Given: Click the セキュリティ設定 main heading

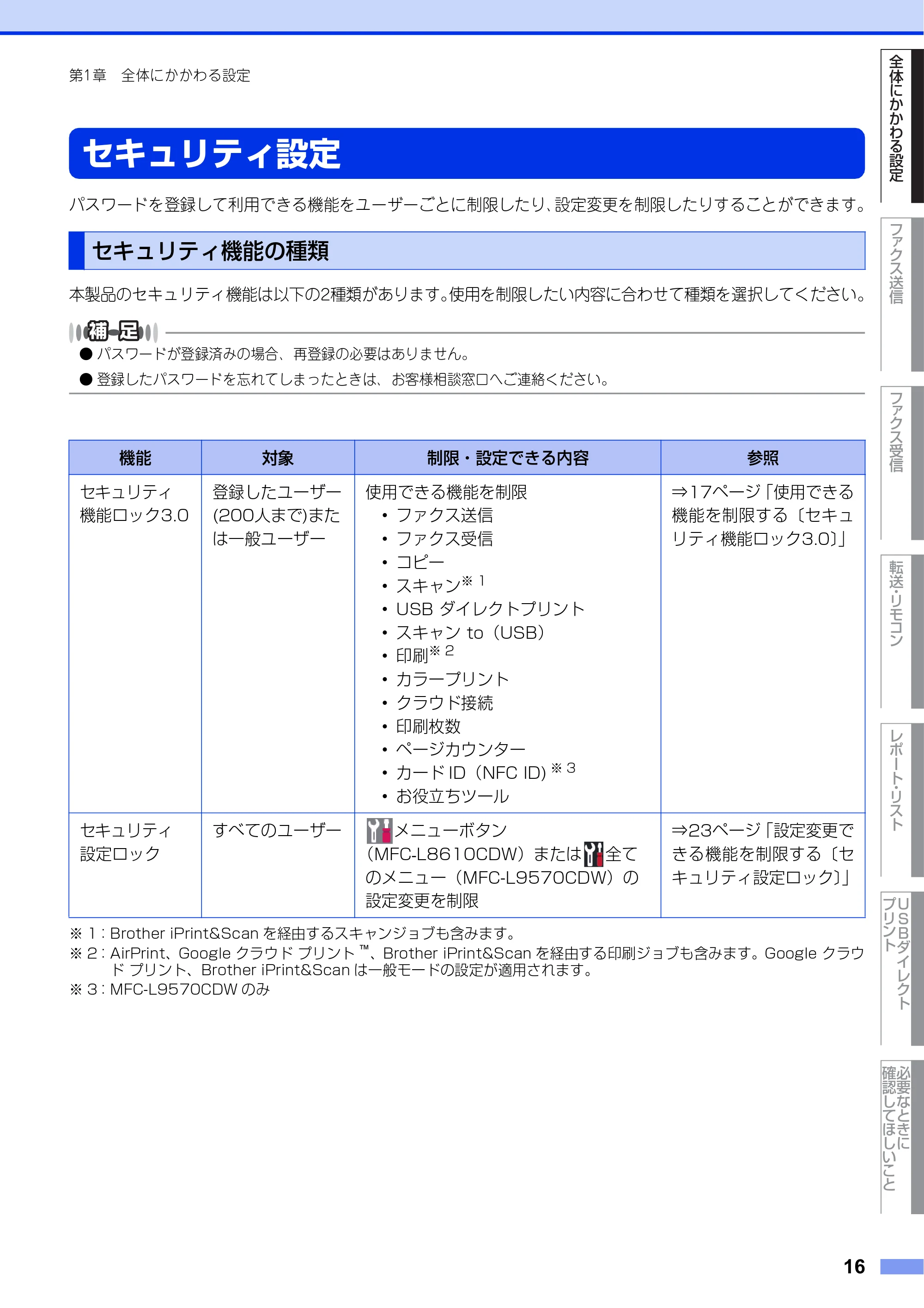Looking at the screenshot, I should pyautogui.click(x=467, y=153).
